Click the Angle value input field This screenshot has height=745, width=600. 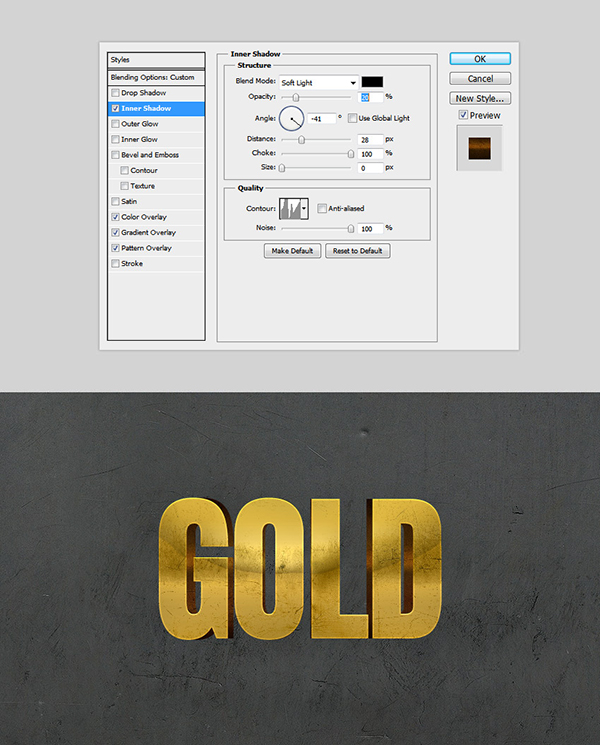[321, 118]
